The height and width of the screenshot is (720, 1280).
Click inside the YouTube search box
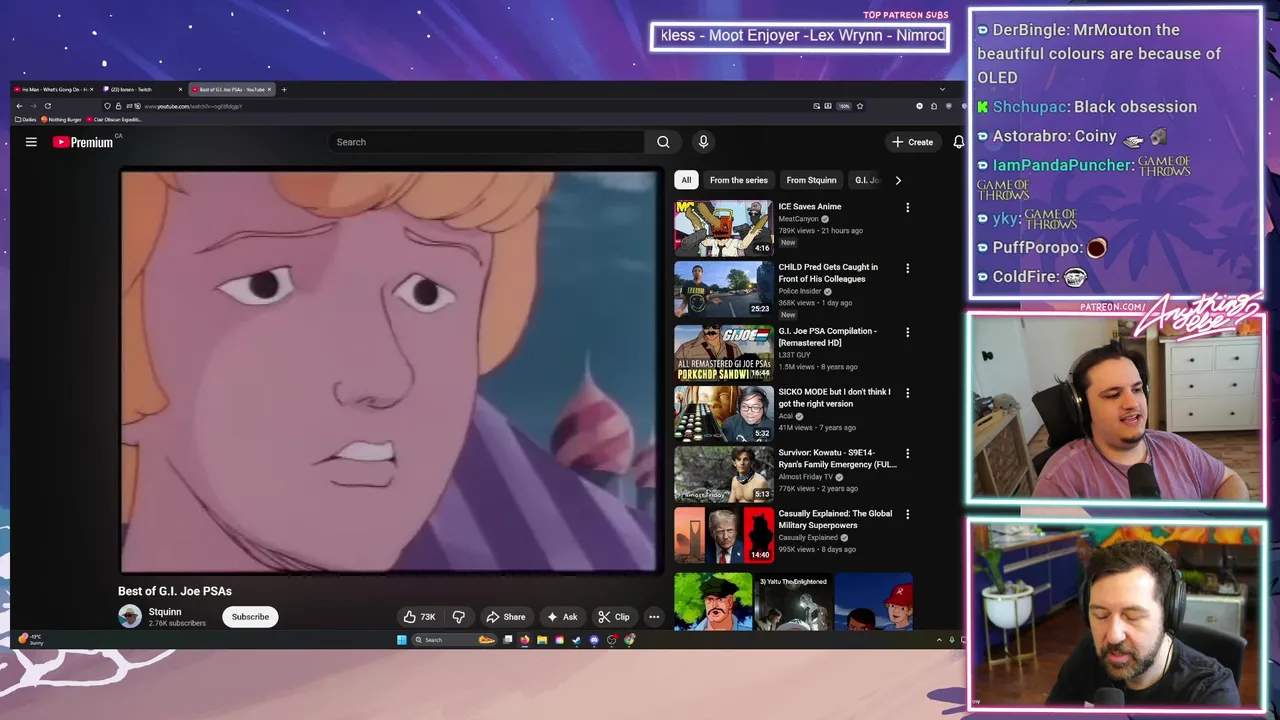488,142
